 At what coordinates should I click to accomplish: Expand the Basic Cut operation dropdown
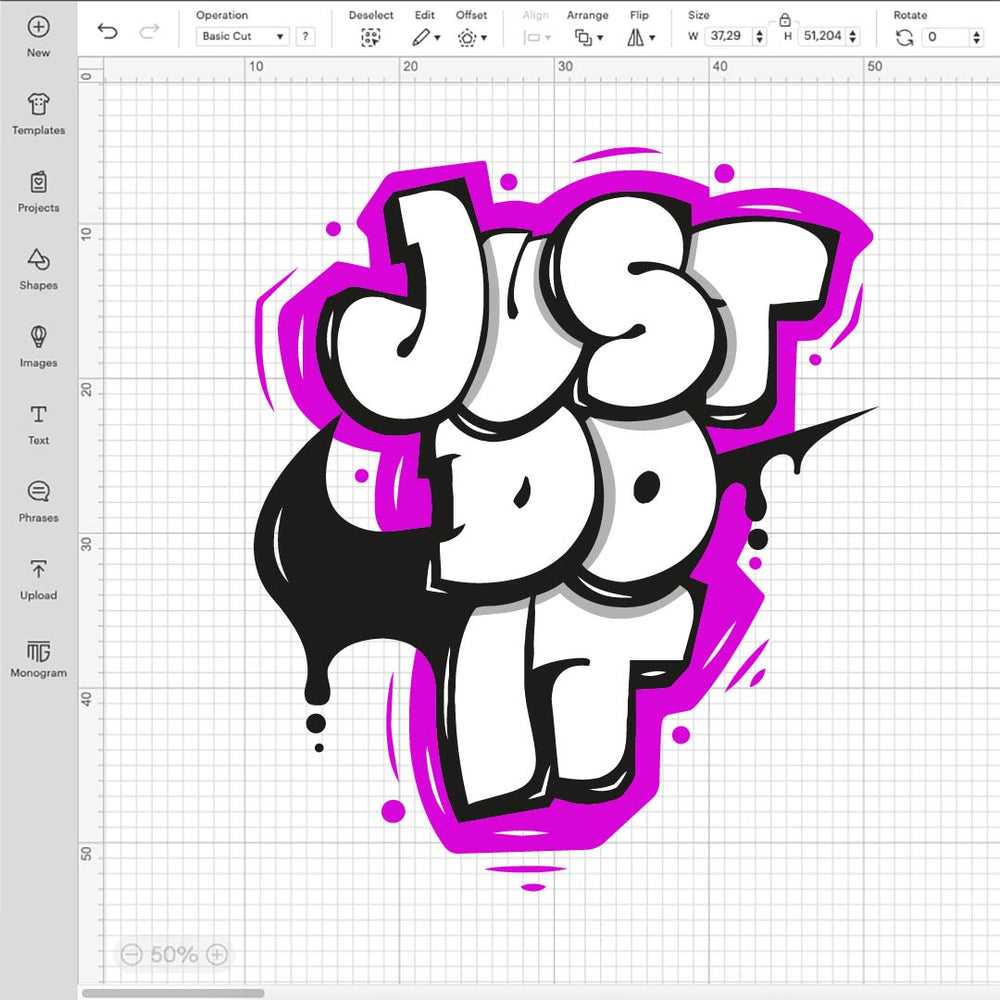[x=243, y=37]
